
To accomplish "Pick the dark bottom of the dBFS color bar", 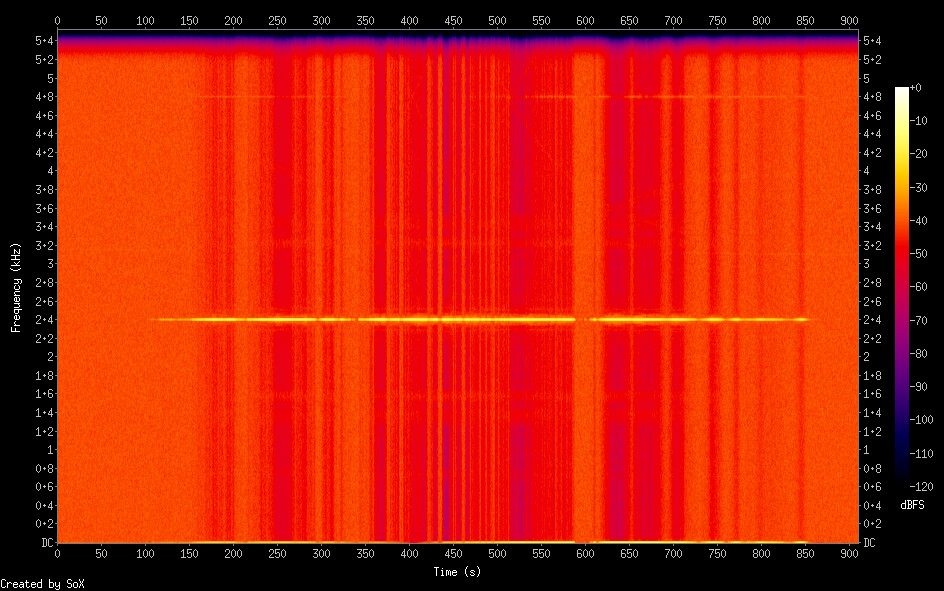I will coord(902,483).
